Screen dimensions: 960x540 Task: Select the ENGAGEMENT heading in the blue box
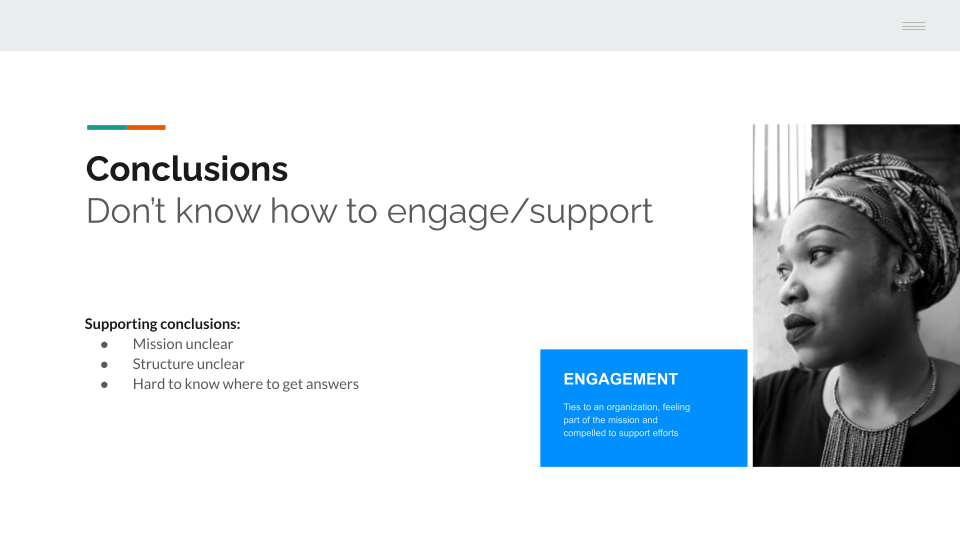click(620, 379)
